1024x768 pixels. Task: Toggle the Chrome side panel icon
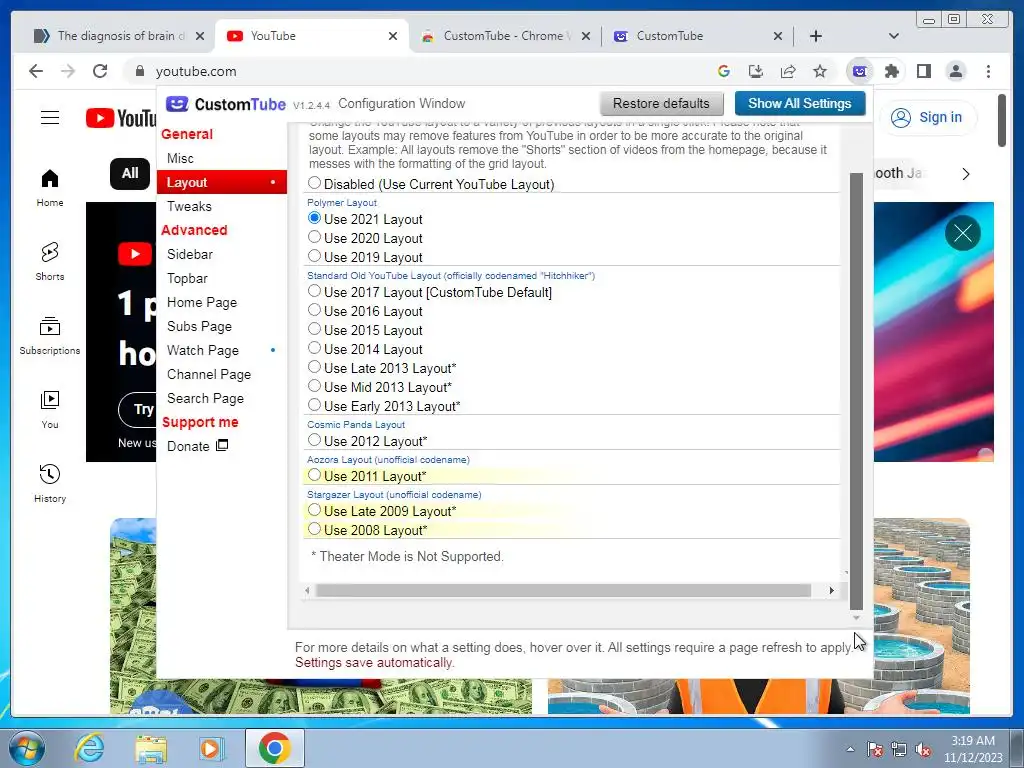[x=923, y=71]
